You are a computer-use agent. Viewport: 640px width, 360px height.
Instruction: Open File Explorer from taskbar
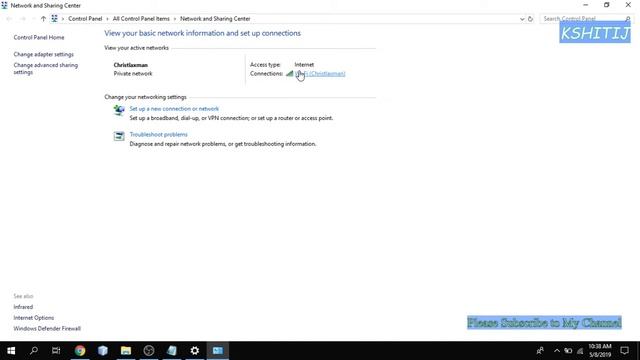126,351
